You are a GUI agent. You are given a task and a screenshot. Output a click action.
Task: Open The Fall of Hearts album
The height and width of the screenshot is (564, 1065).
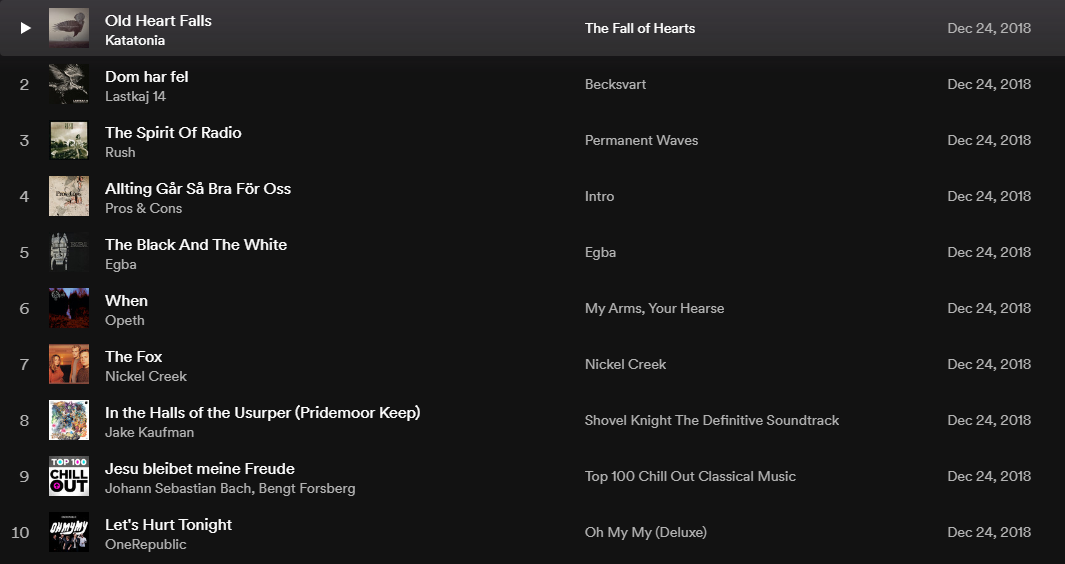click(640, 28)
